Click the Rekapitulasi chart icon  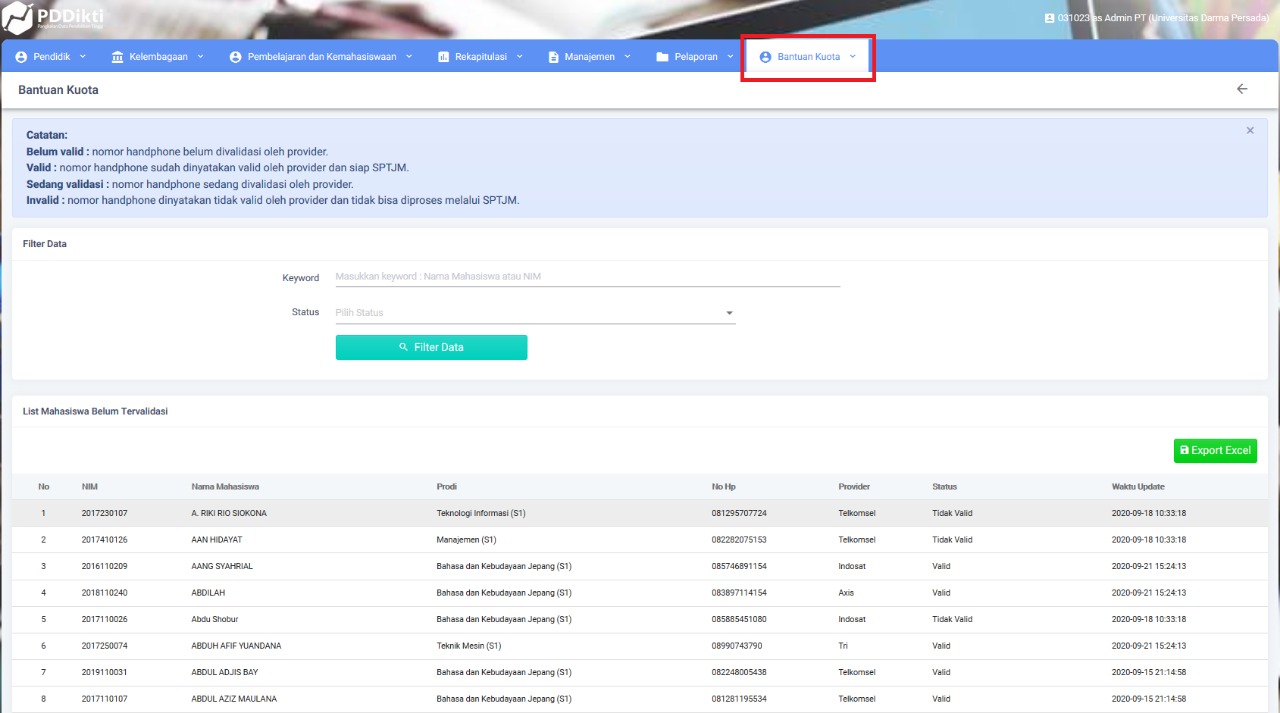point(444,57)
